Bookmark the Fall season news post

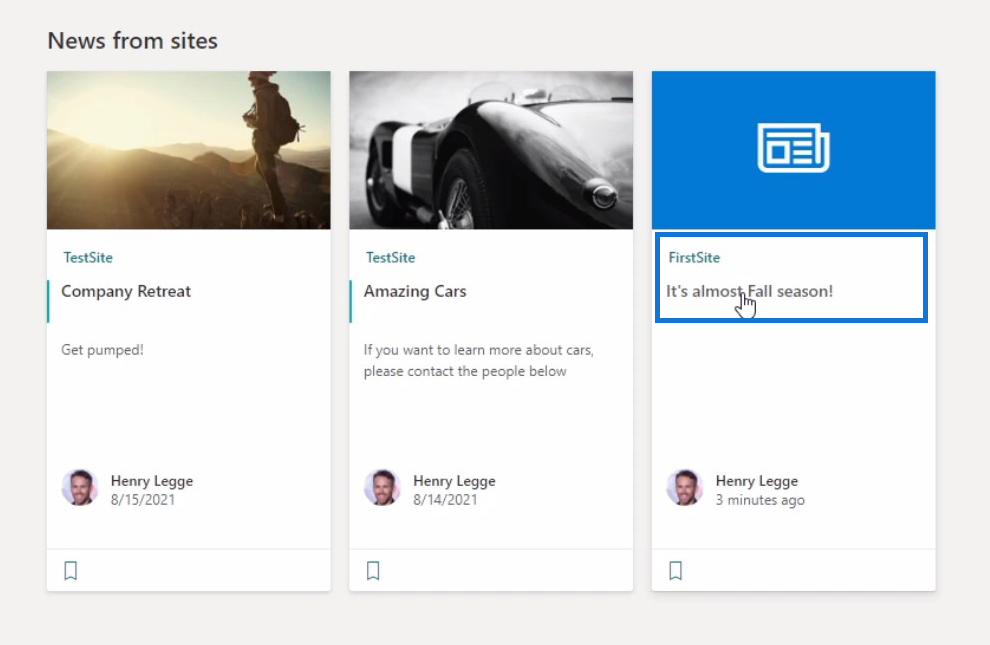coord(676,571)
